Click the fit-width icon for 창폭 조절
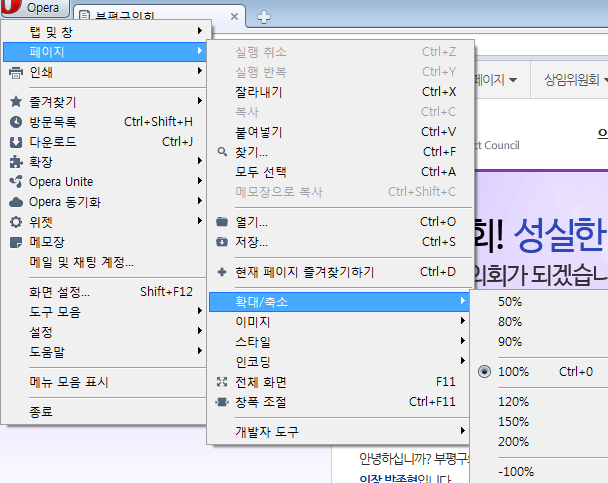The image size is (608, 483). [222, 402]
